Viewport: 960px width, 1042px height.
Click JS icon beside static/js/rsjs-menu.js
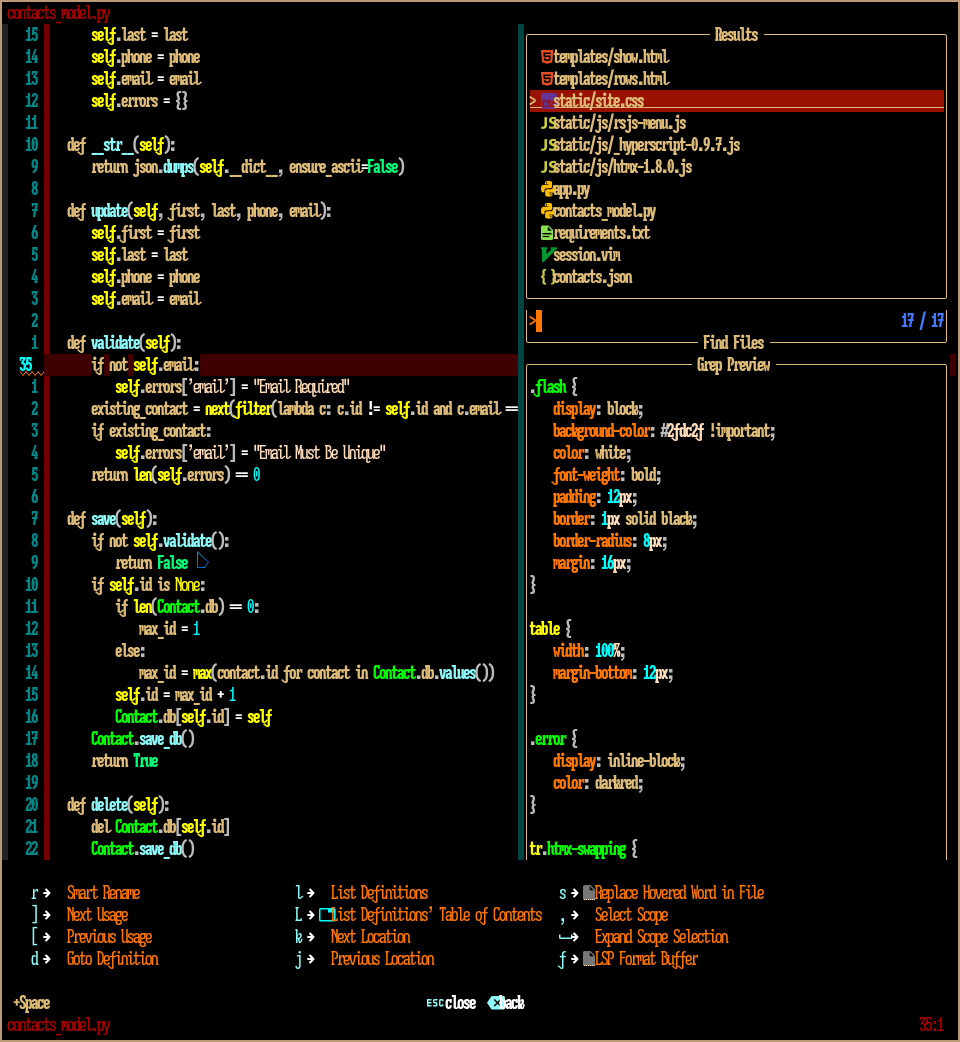tap(547, 123)
